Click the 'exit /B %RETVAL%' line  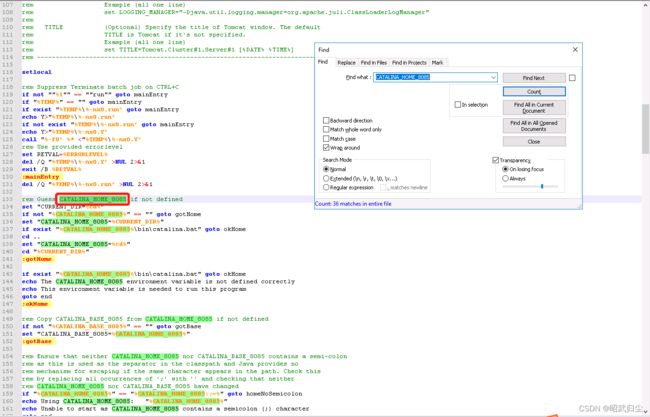51,169
